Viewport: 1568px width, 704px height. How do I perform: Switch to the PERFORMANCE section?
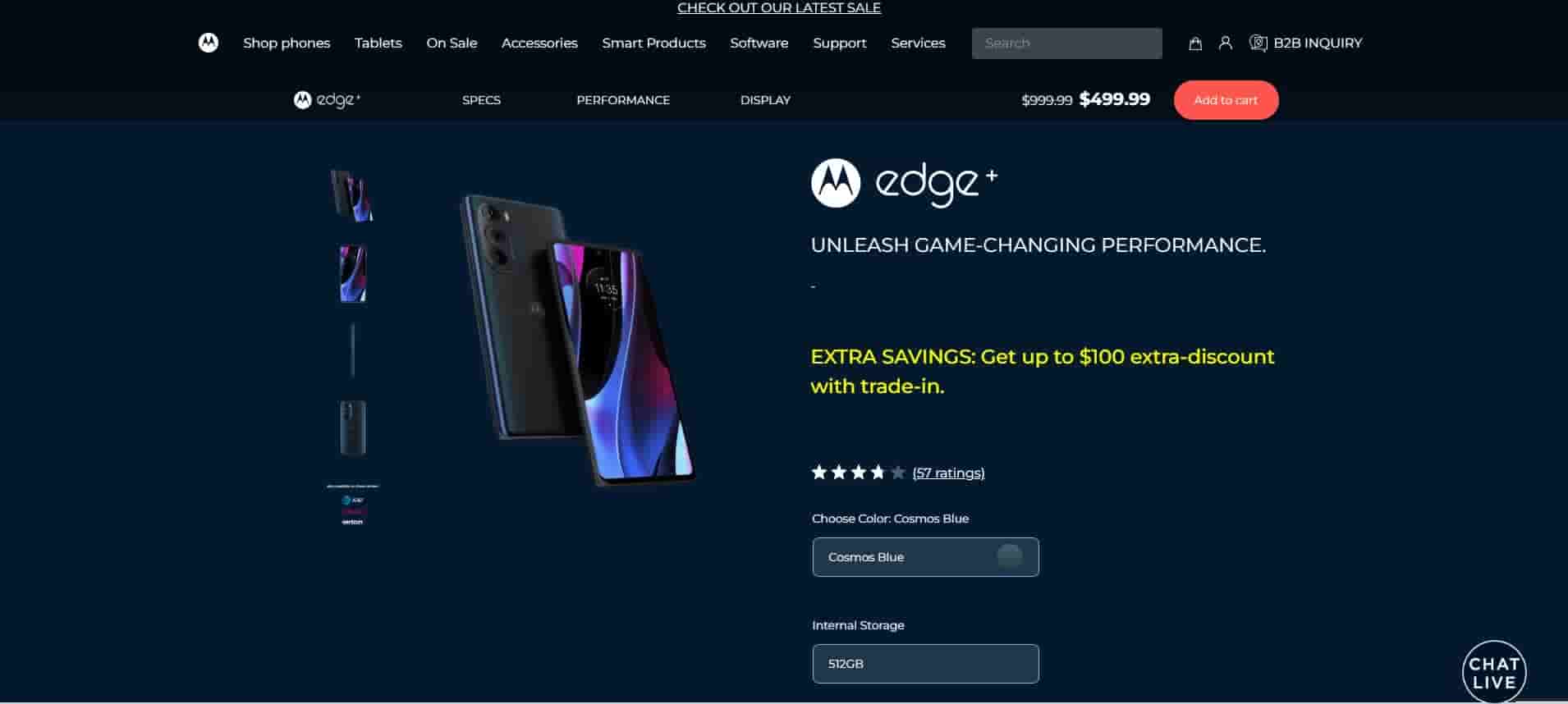[x=623, y=100]
